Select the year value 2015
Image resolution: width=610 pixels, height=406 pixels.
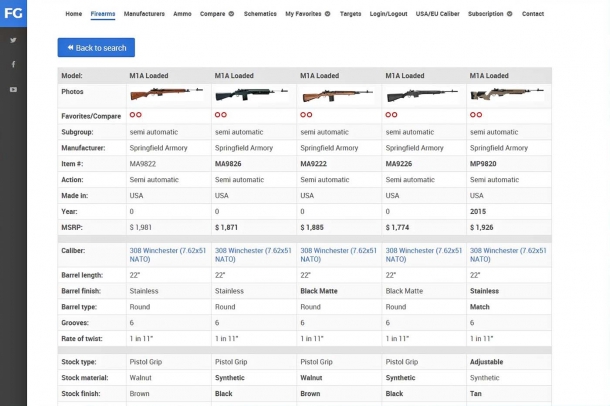click(x=478, y=212)
